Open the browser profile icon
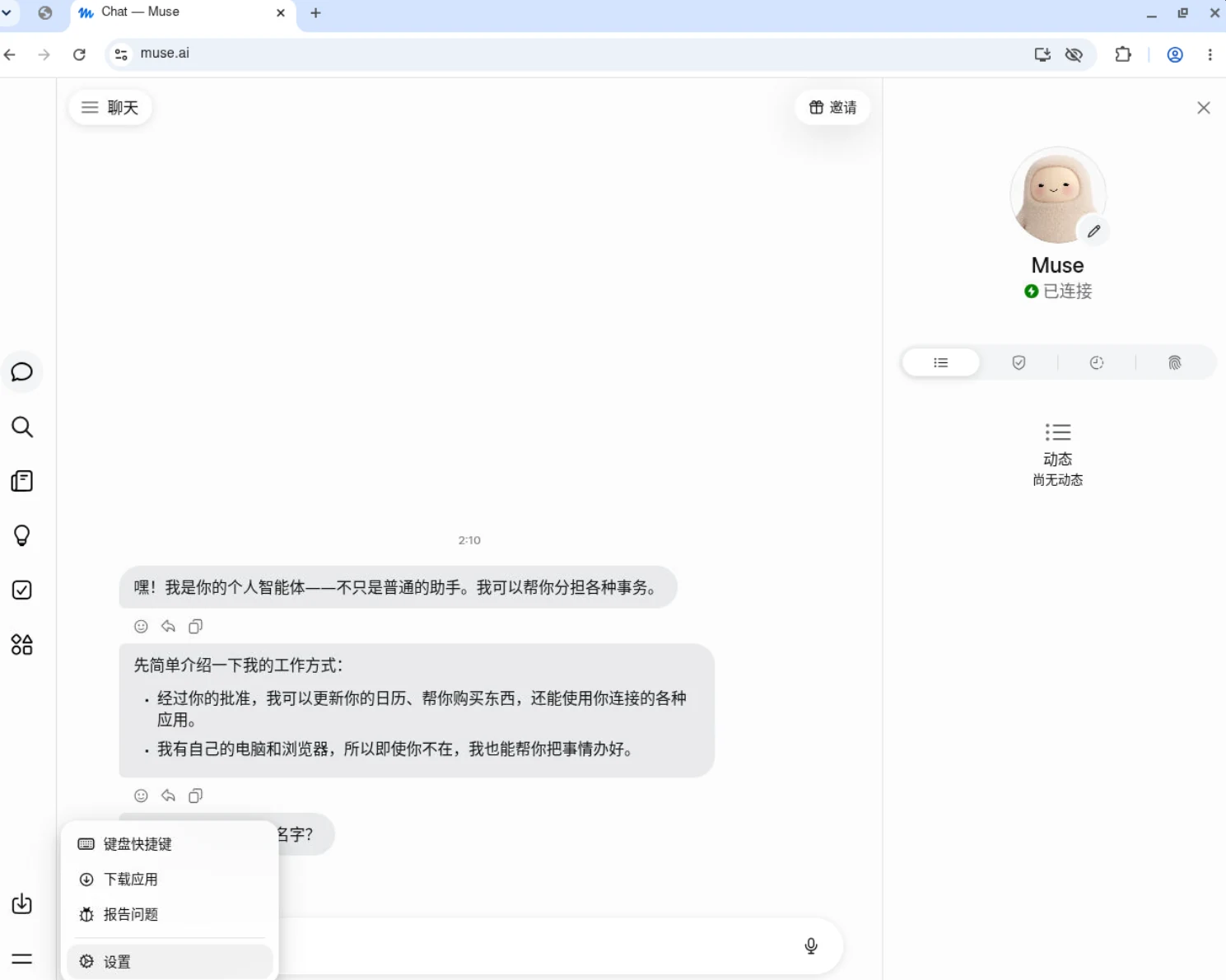This screenshot has width=1226, height=980. pyautogui.click(x=1175, y=54)
